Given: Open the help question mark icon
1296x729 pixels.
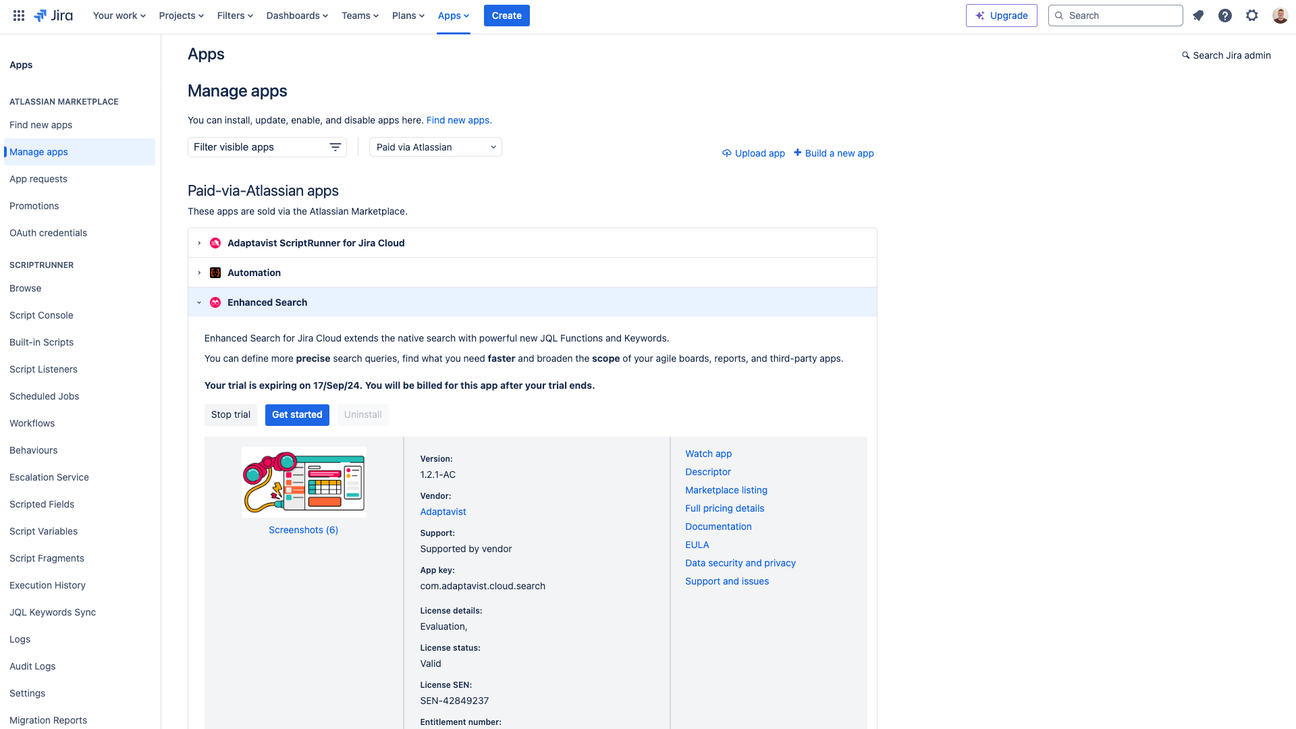Looking at the screenshot, I should [x=1225, y=15].
